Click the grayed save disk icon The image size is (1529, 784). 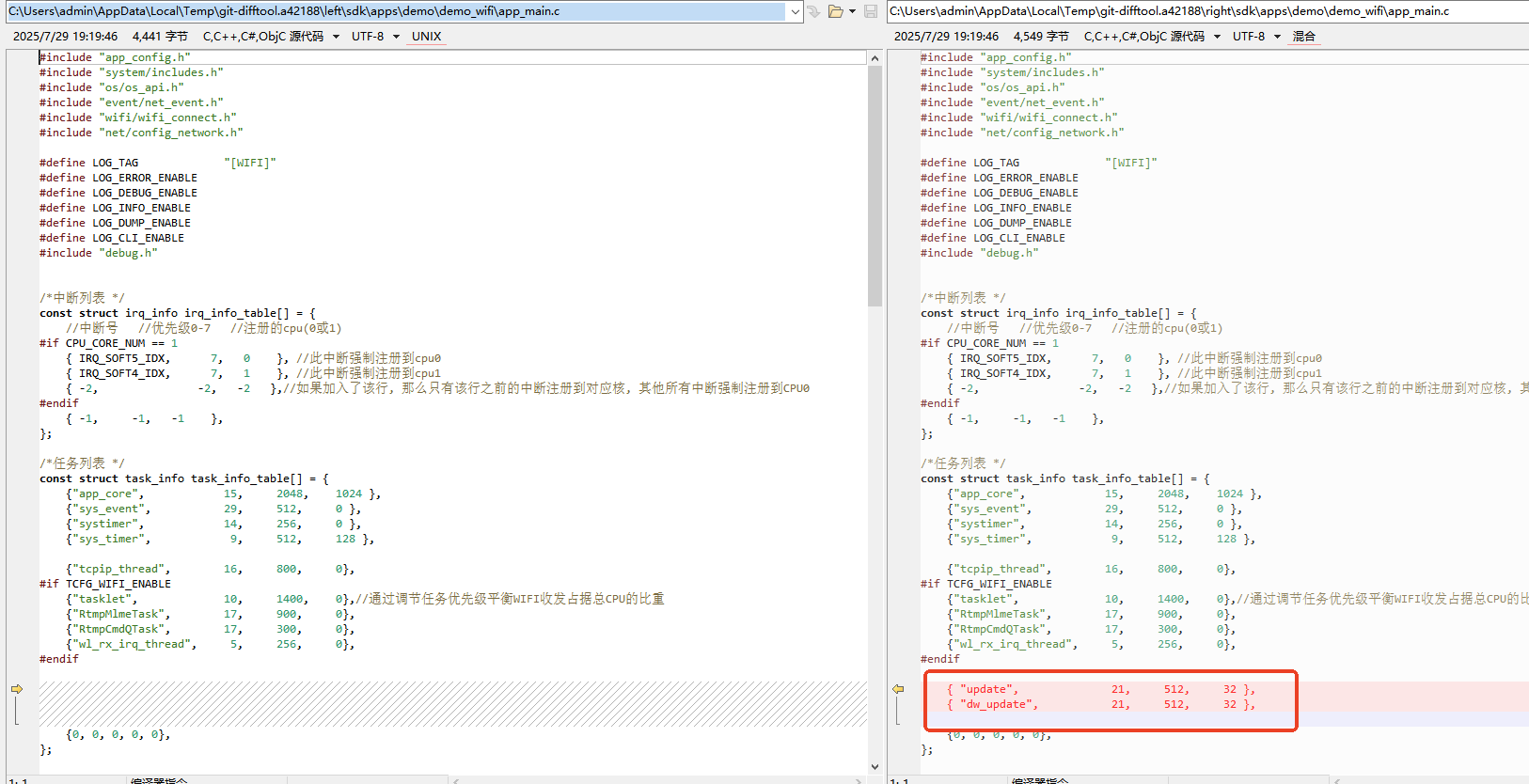point(871,11)
